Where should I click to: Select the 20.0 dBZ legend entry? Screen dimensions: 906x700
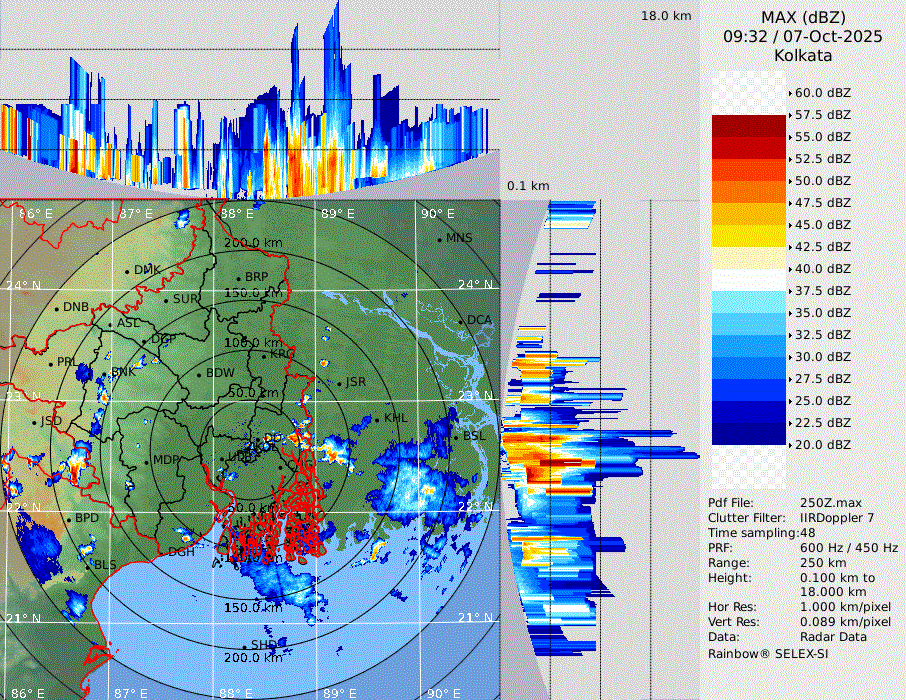pyautogui.click(x=822, y=444)
